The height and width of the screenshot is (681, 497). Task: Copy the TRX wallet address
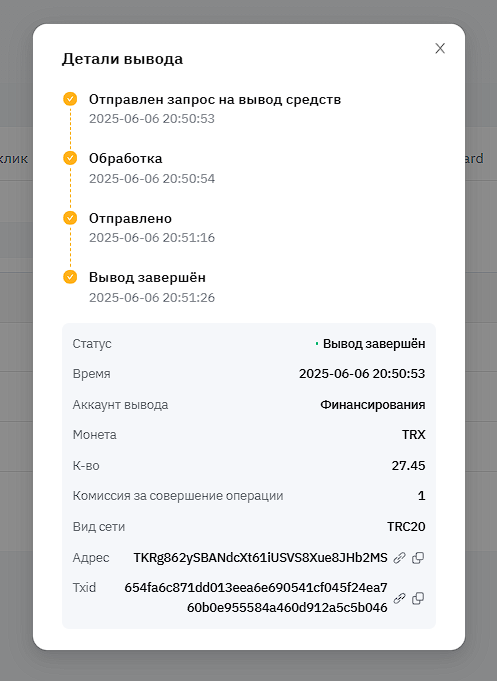pos(418,558)
